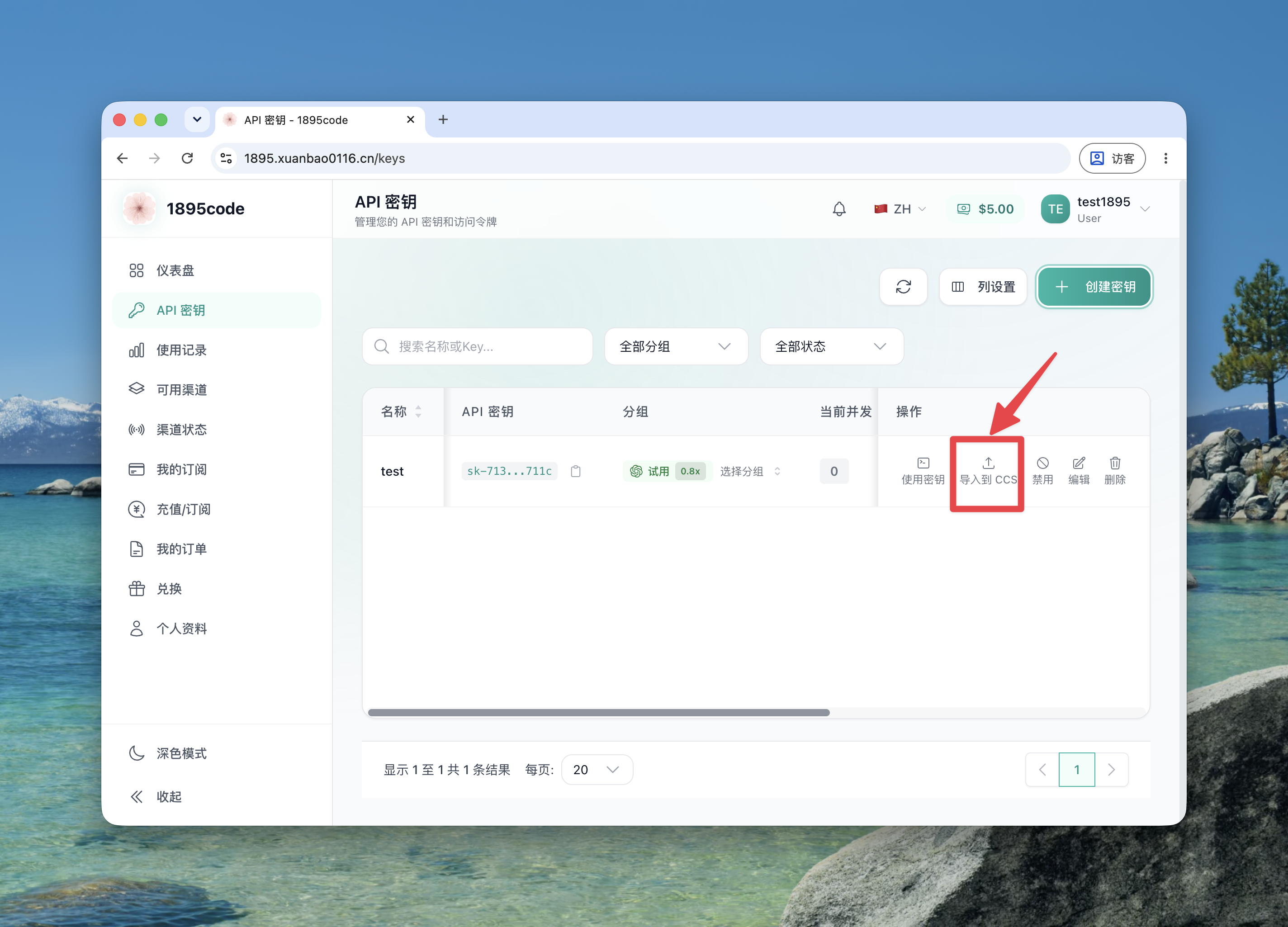Screen dimensions: 1288x927
Task: Open the 全部分组 filter dropdown
Action: tap(676, 346)
